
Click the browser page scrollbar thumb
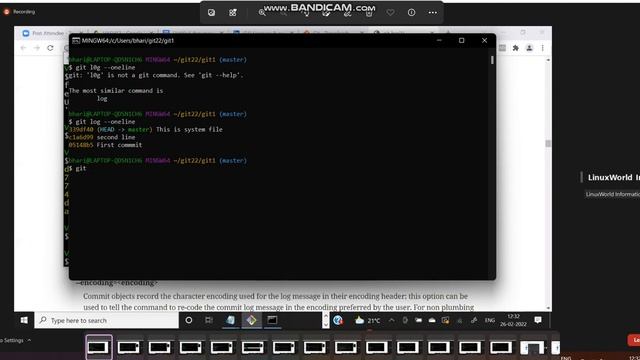click(548, 144)
